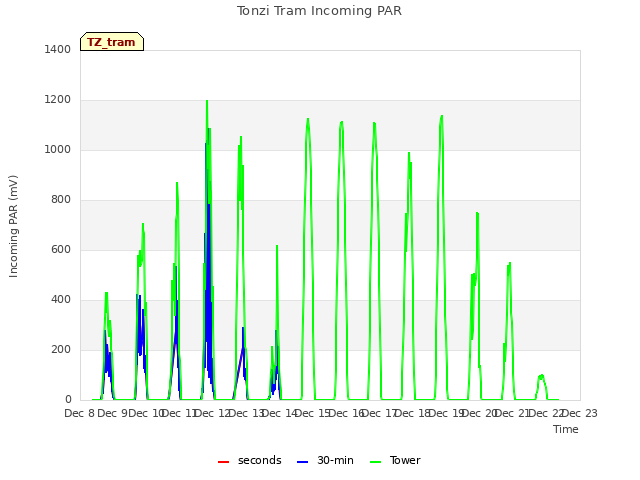Screen dimensions: 640x480
Task: Click the small Dec 22 green peak
Action: click(541, 376)
